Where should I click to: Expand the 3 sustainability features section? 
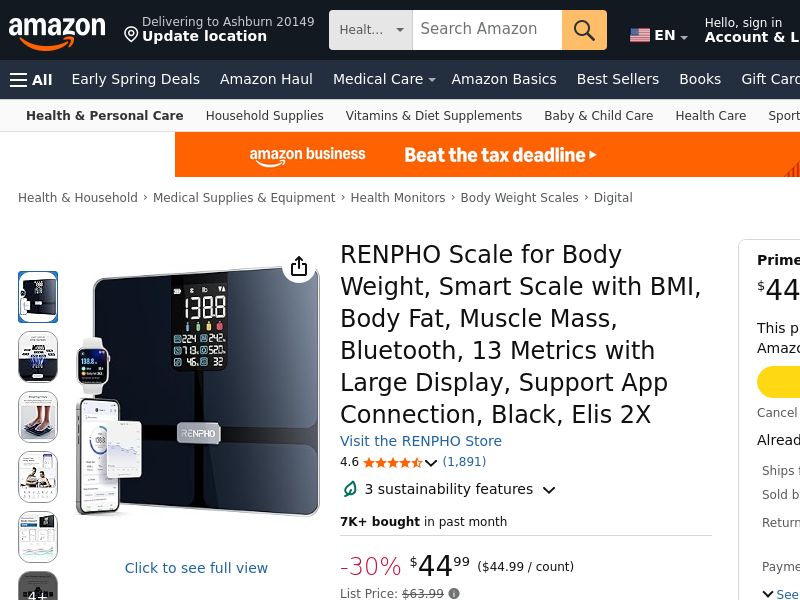pos(548,491)
